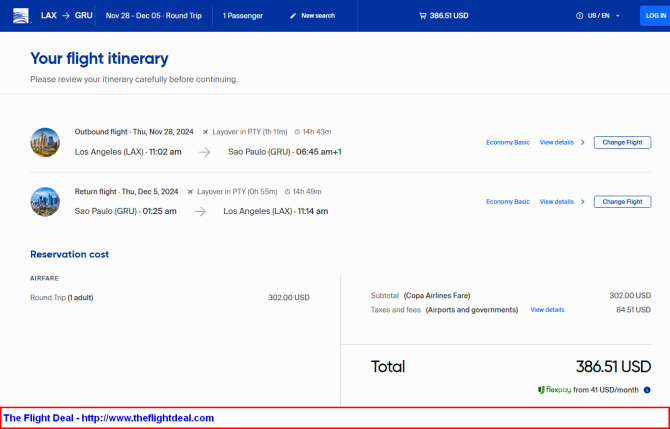670x429 pixels.
Task: Click 'Return flight - Thu, Dec 5, 2024' text
Action: click(x=126, y=192)
